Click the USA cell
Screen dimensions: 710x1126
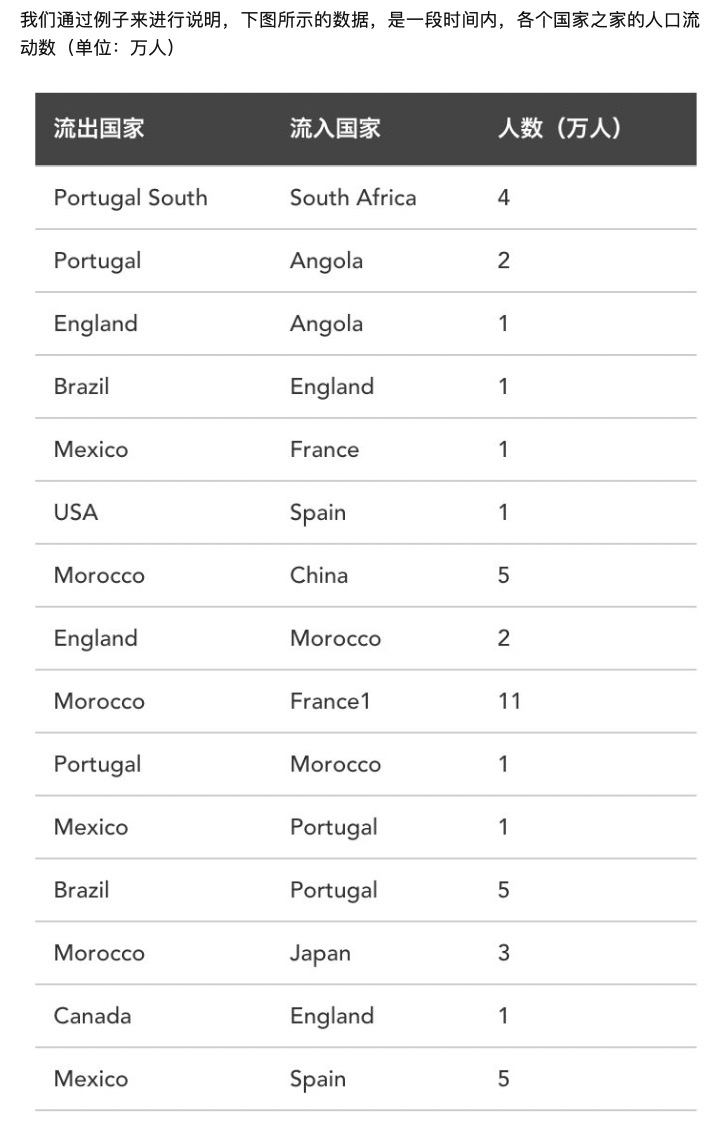pos(76,513)
